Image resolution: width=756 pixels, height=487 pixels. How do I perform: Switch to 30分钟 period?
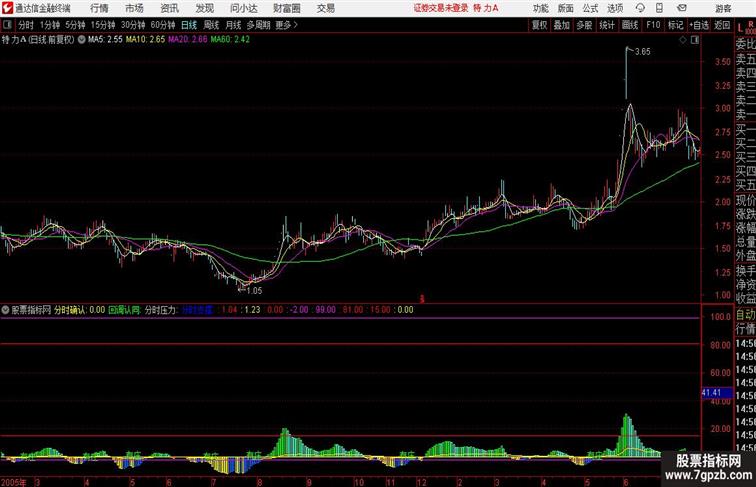133,25
